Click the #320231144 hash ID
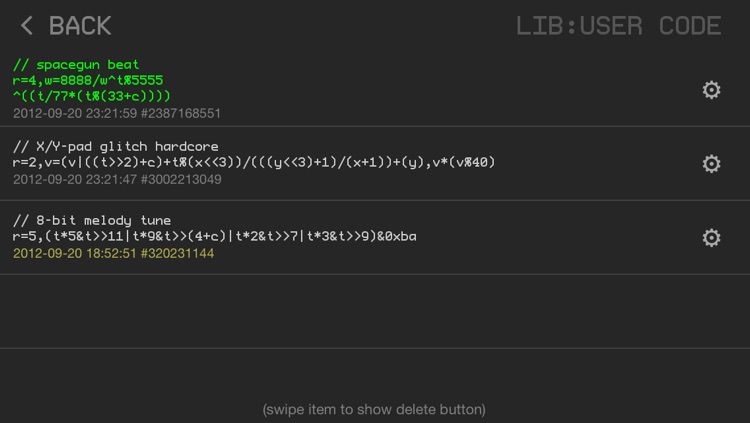750x423 pixels. pos(177,253)
